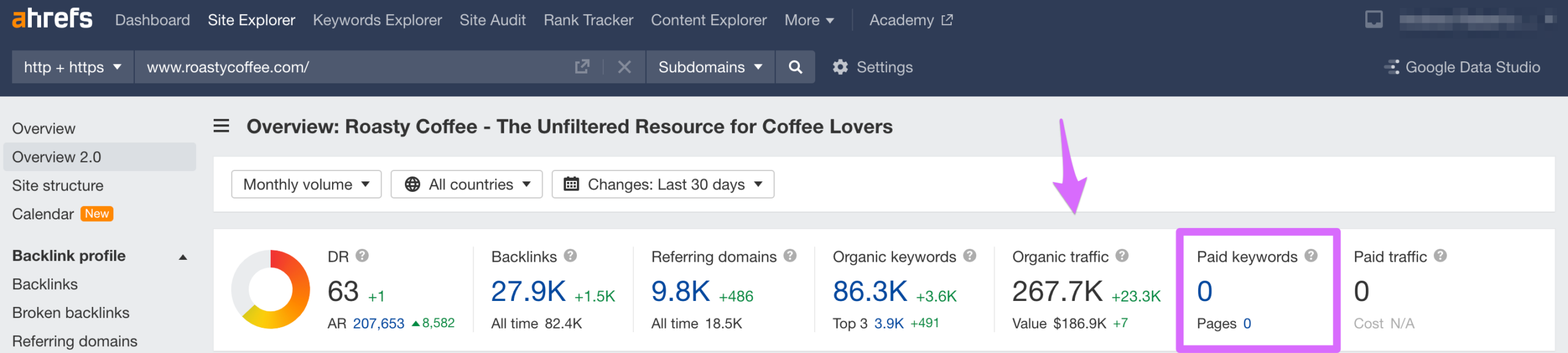Screen dimensions: 1568x353
Task: Click Paid traffic help question icon
Action: pyautogui.click(x=1441, y=256)
